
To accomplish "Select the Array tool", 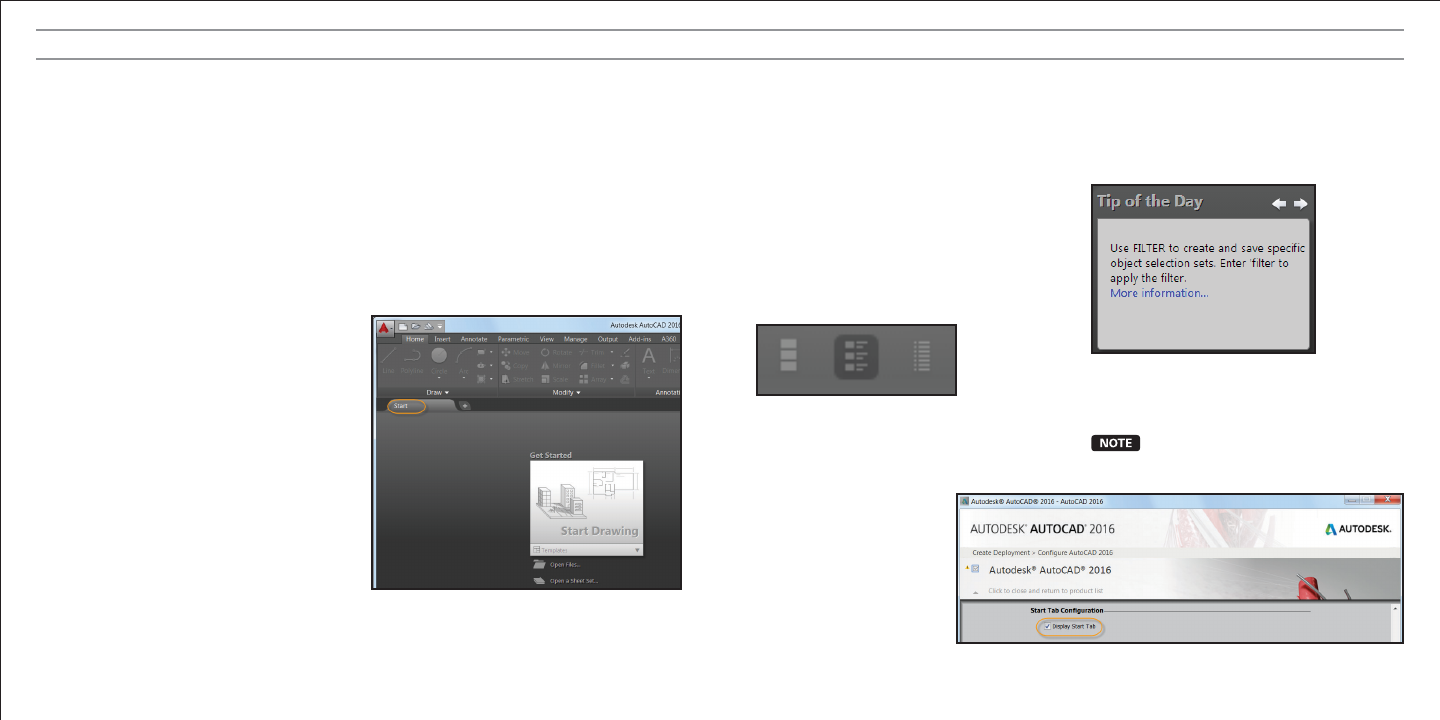I will pyautogui.click(x=594, y=380).
